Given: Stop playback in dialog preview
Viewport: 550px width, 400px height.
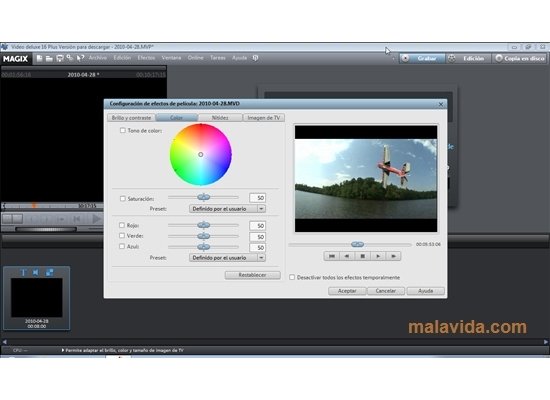Looking at the screenshot, I should pyautogui.click(x=362, y=256).
